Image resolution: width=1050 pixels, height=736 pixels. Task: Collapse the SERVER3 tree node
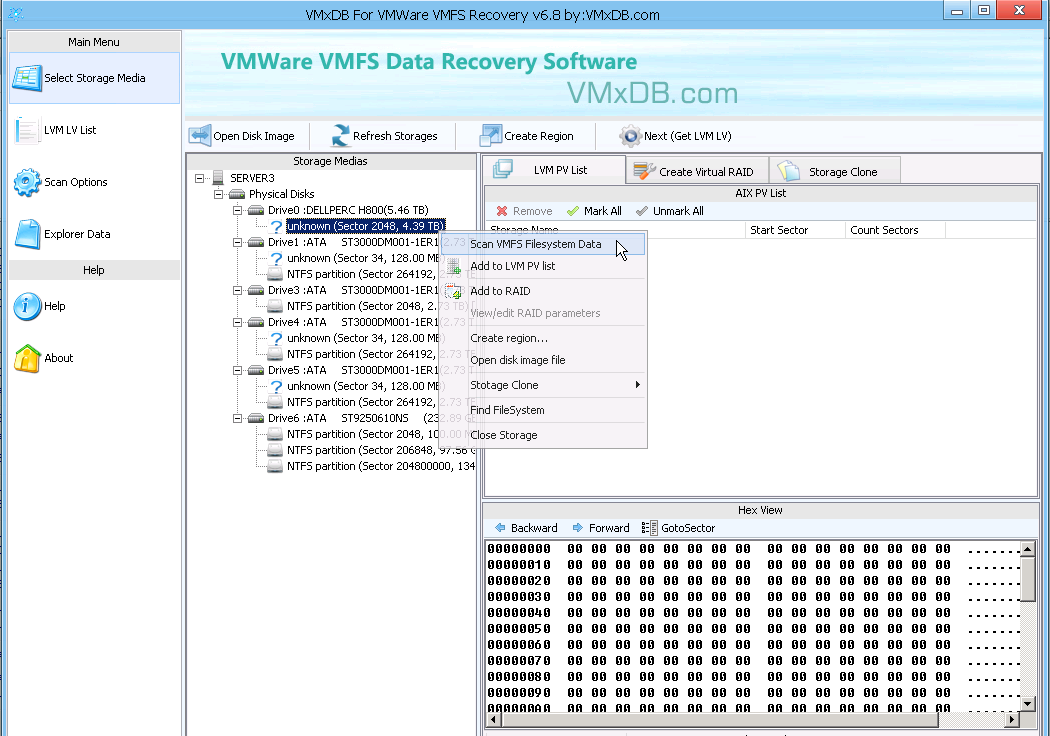[199, 178]
